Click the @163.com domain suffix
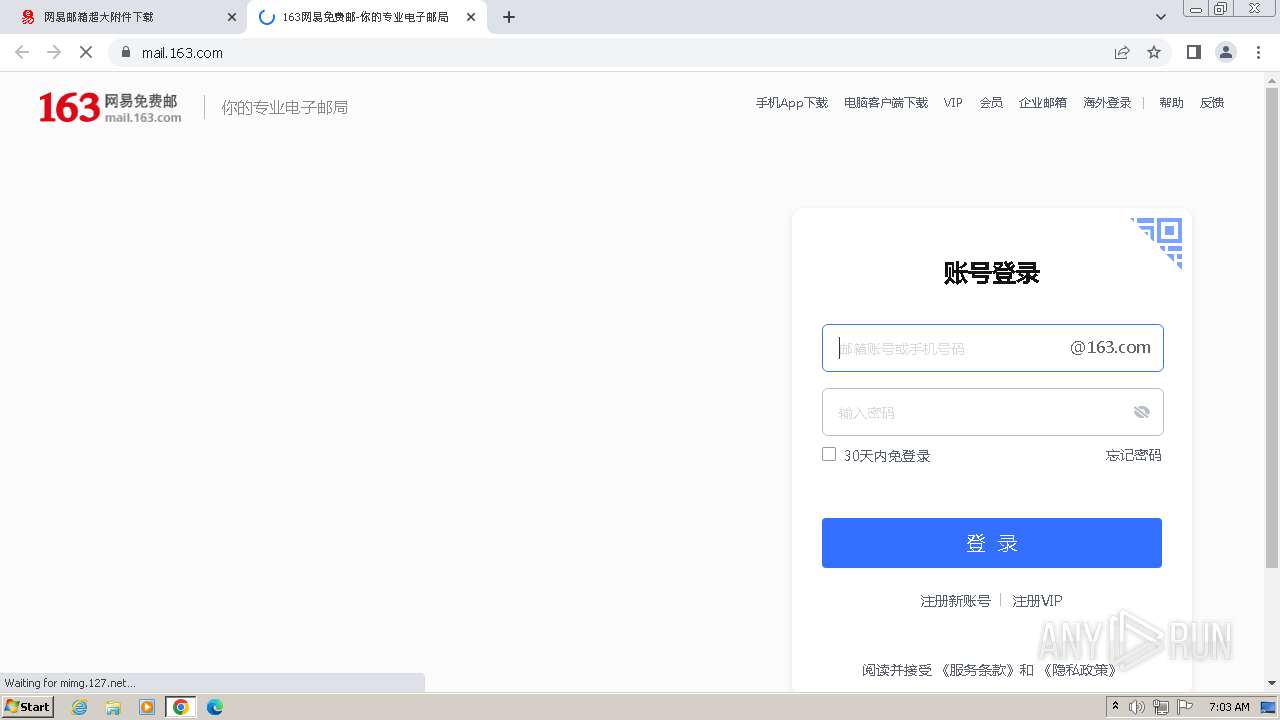Screen dimensions: 1280x720 pyautogui.click(x=1110, y=347)
